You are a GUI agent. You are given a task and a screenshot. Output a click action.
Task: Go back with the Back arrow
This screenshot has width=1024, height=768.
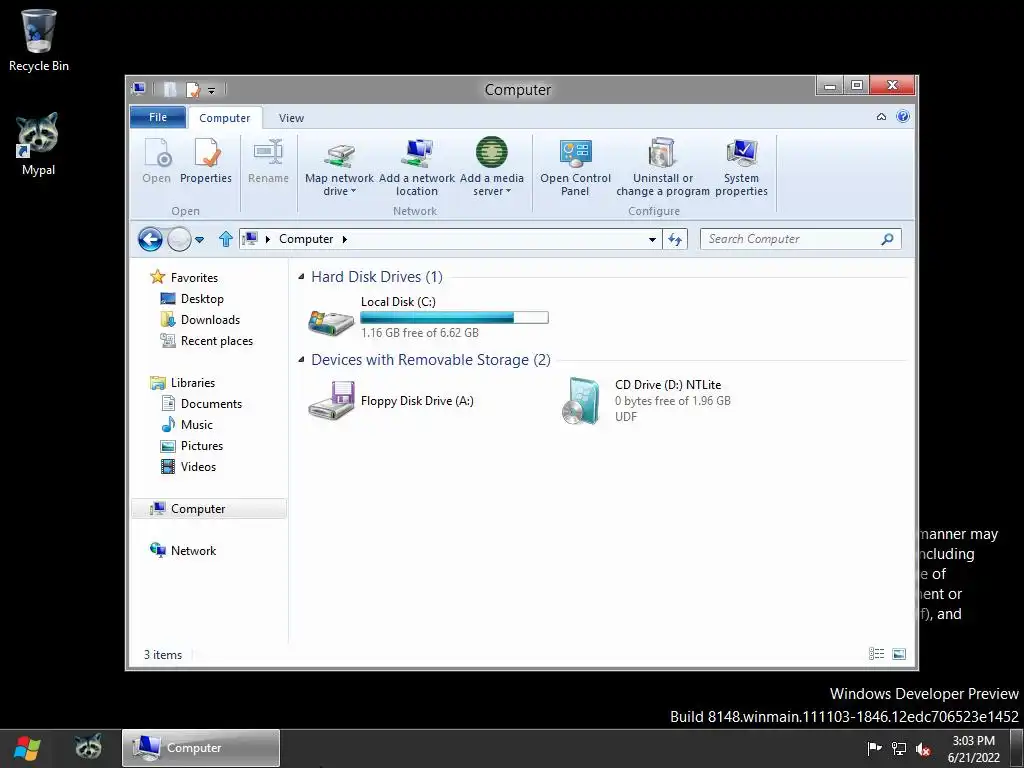[150, 239]
